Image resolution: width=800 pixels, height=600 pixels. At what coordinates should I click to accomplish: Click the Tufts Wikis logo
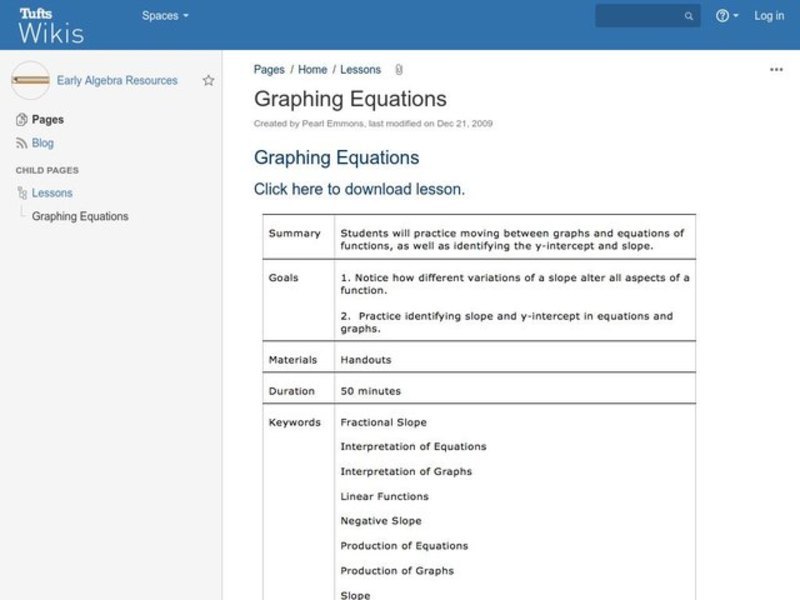point(50,23)
